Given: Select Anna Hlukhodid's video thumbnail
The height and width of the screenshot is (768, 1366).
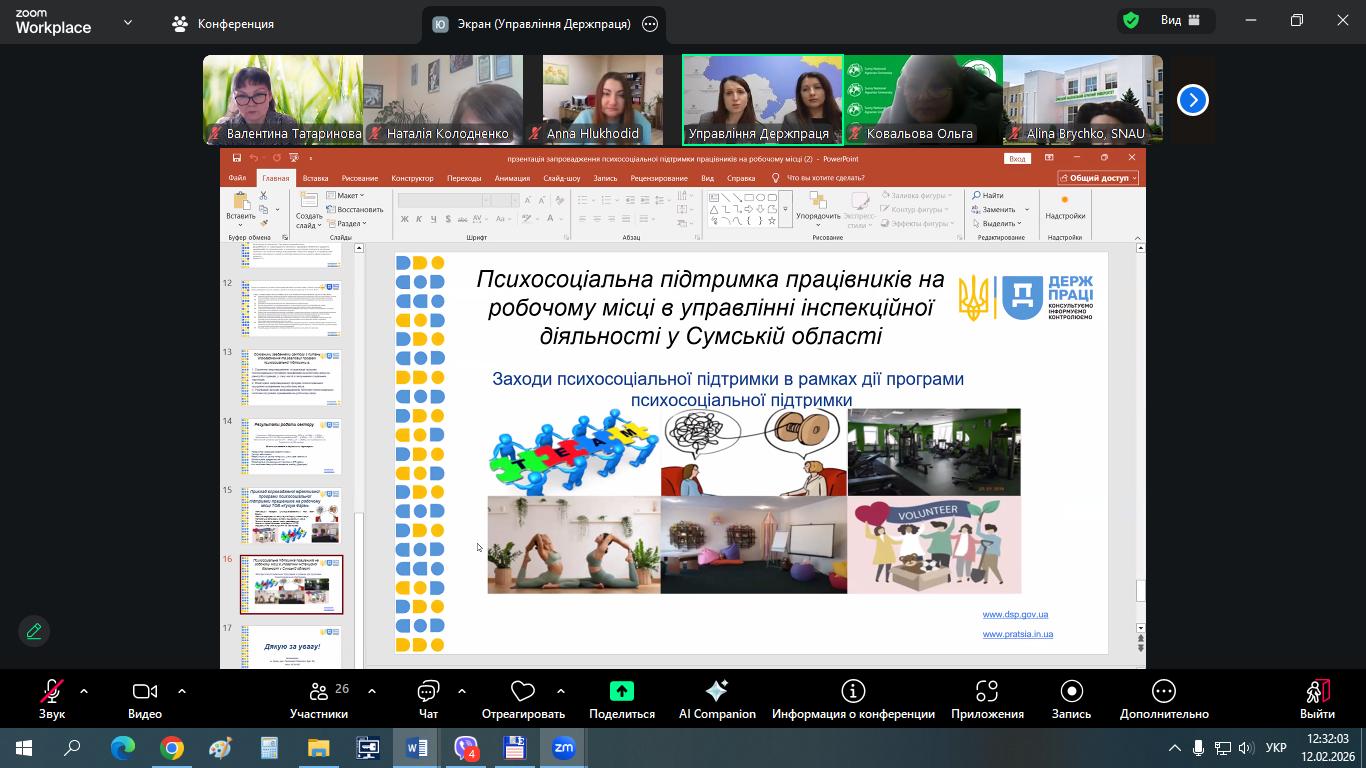Looking at the screenshot, I should point(602,100).
